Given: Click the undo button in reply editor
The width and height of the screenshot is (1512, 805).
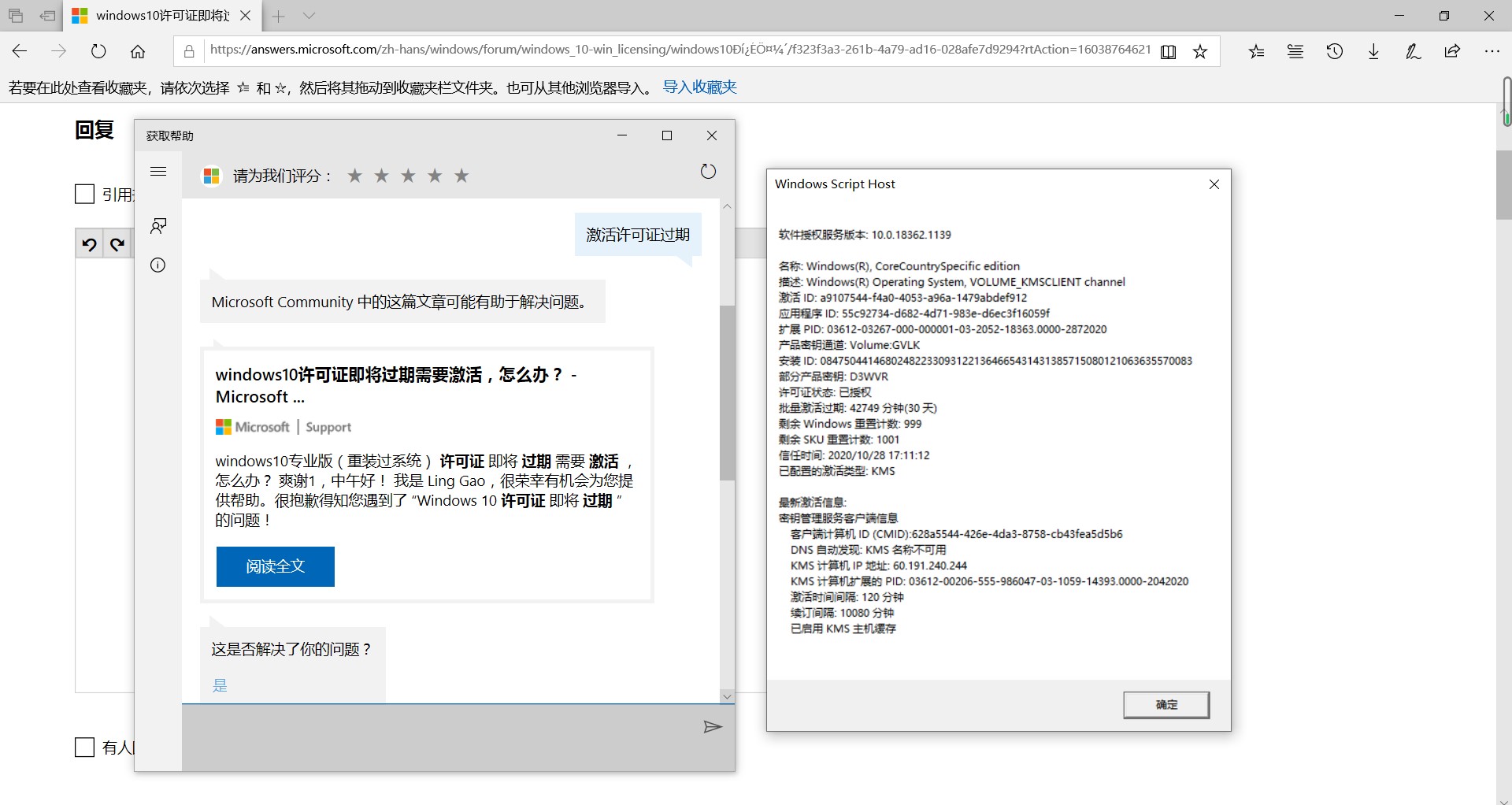Looking at the screenshot, I should pyautogui.click(x=90, y=244).
